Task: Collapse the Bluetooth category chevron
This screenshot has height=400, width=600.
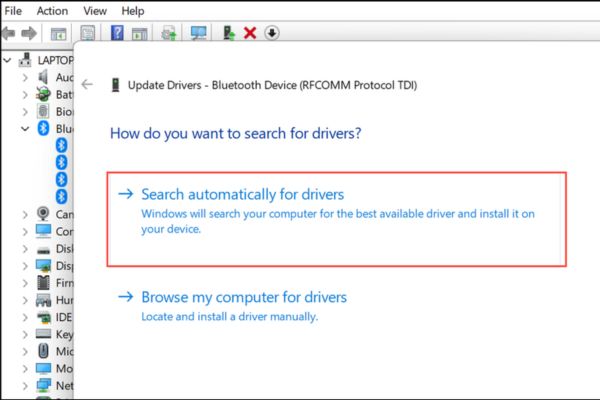Action: coord(25,129)
